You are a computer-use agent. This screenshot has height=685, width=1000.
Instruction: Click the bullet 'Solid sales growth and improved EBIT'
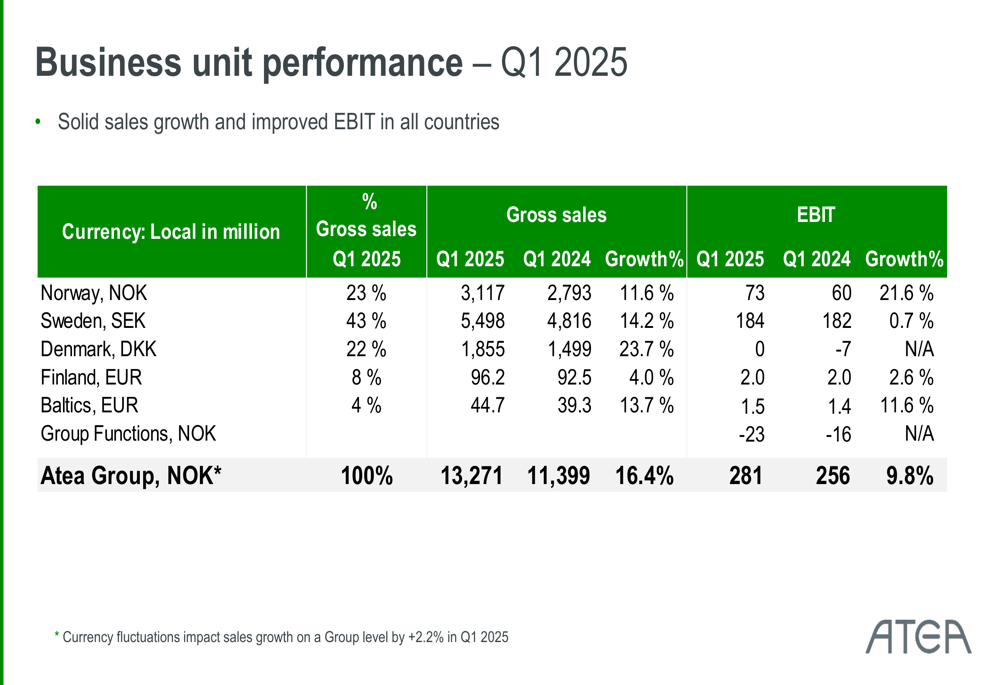pyautogui.click(x=278, y=122)
